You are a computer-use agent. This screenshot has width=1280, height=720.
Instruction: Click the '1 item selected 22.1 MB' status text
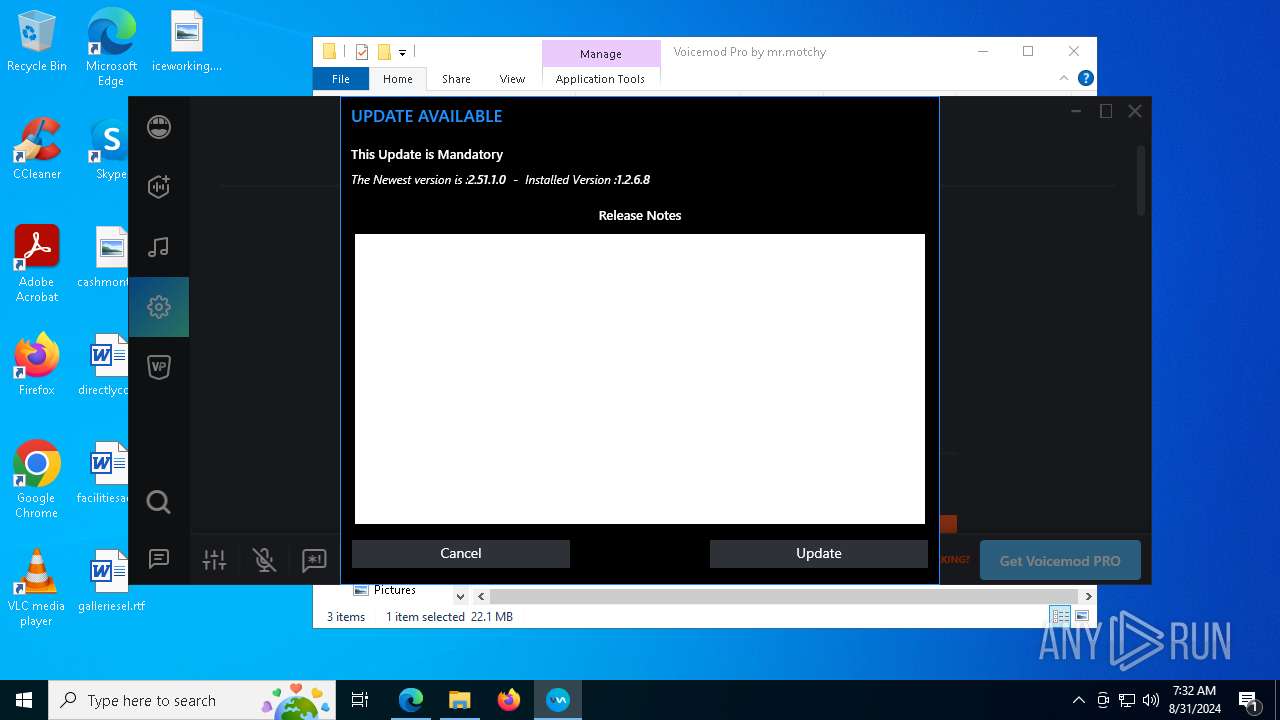tap(449, 617)
